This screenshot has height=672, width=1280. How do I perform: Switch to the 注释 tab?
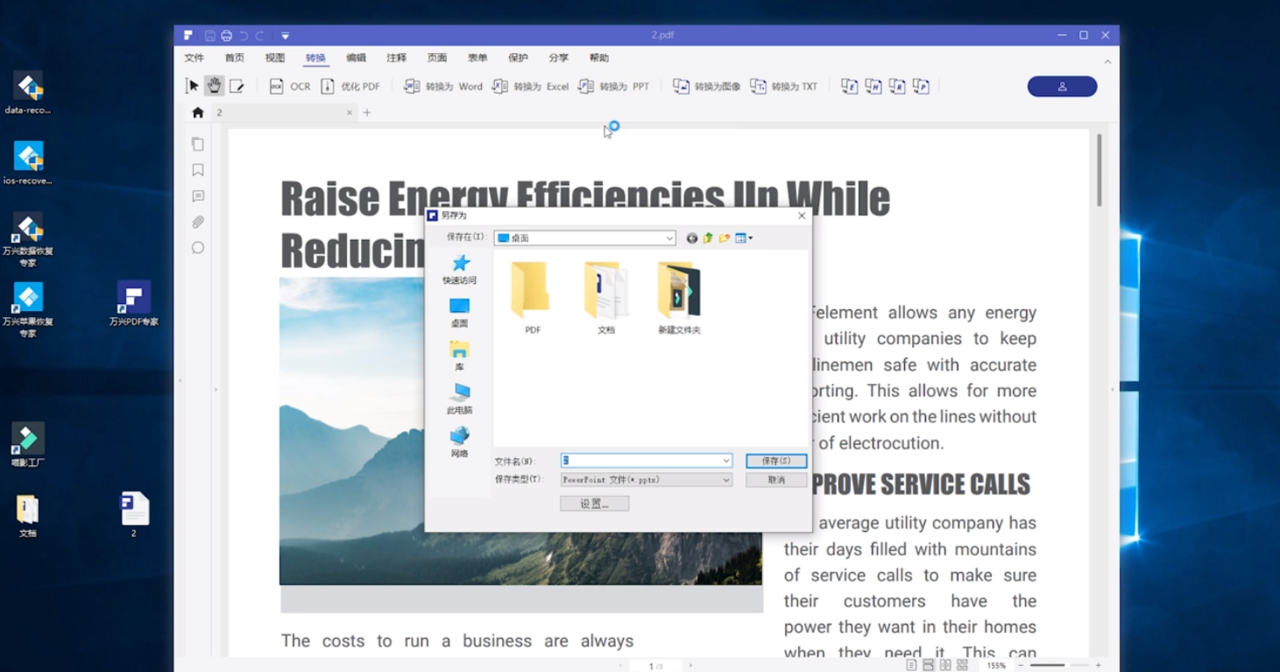click(x=396, y=58)
